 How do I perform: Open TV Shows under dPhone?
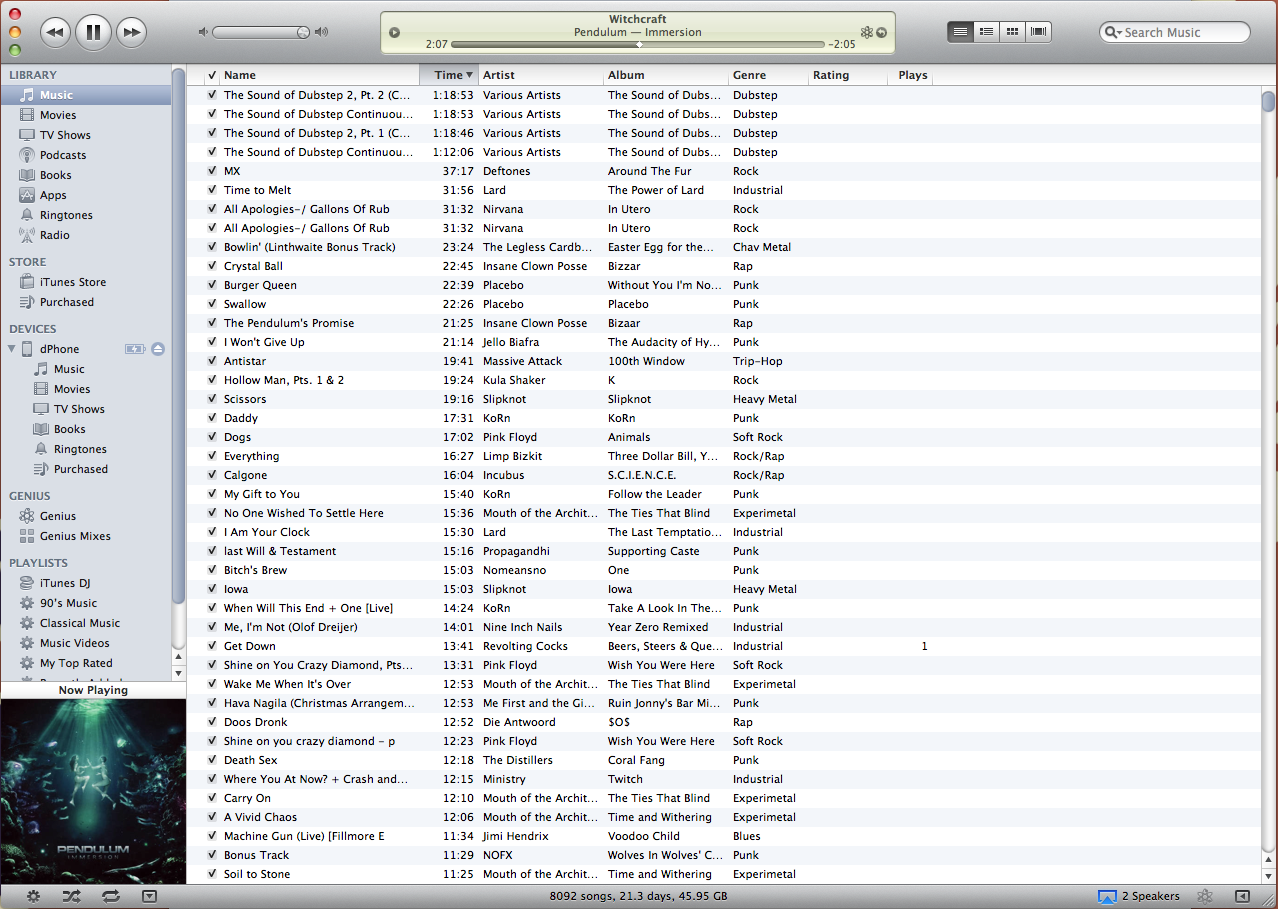[86, 409]
